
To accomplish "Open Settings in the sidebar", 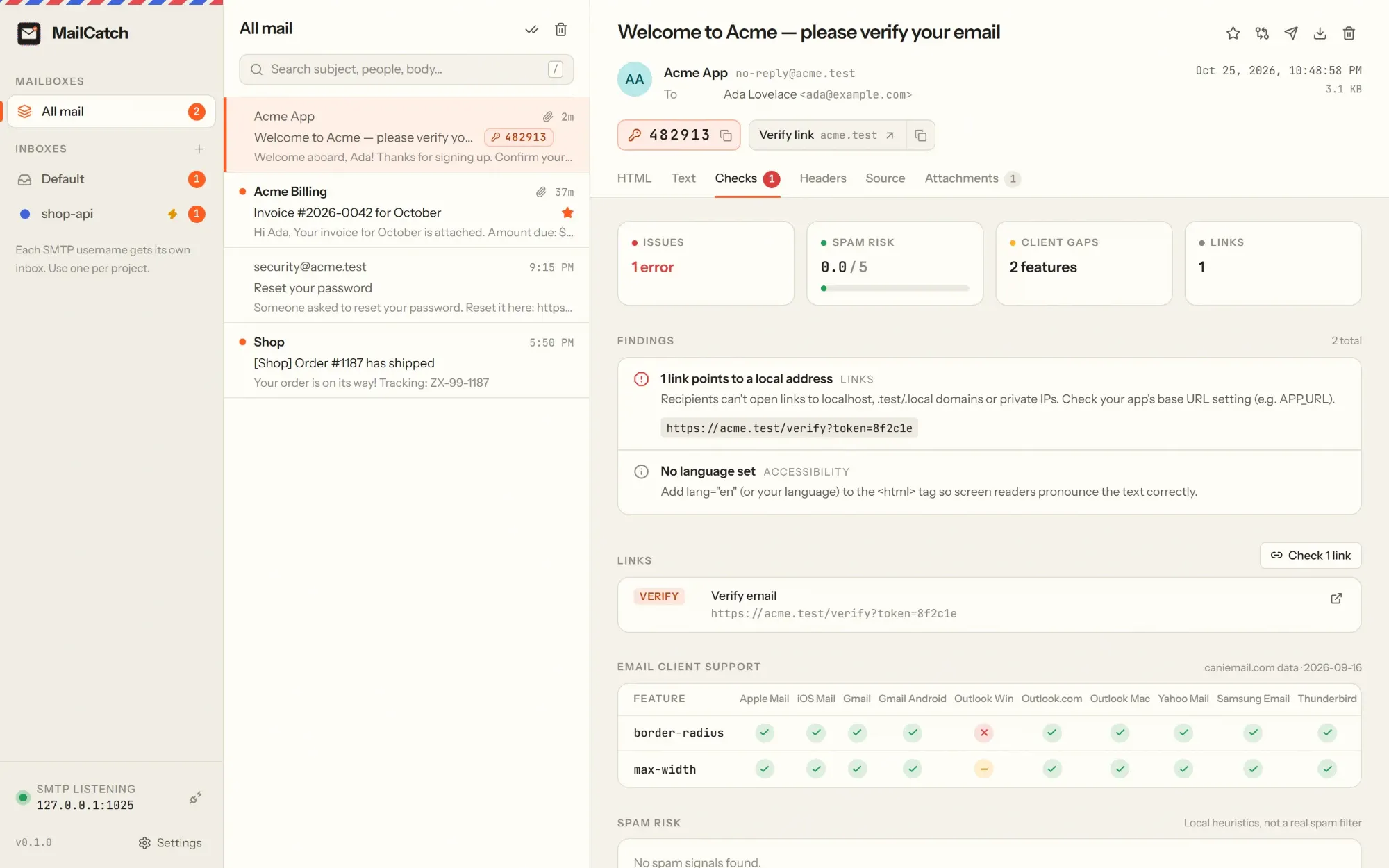I will [170, 842].
